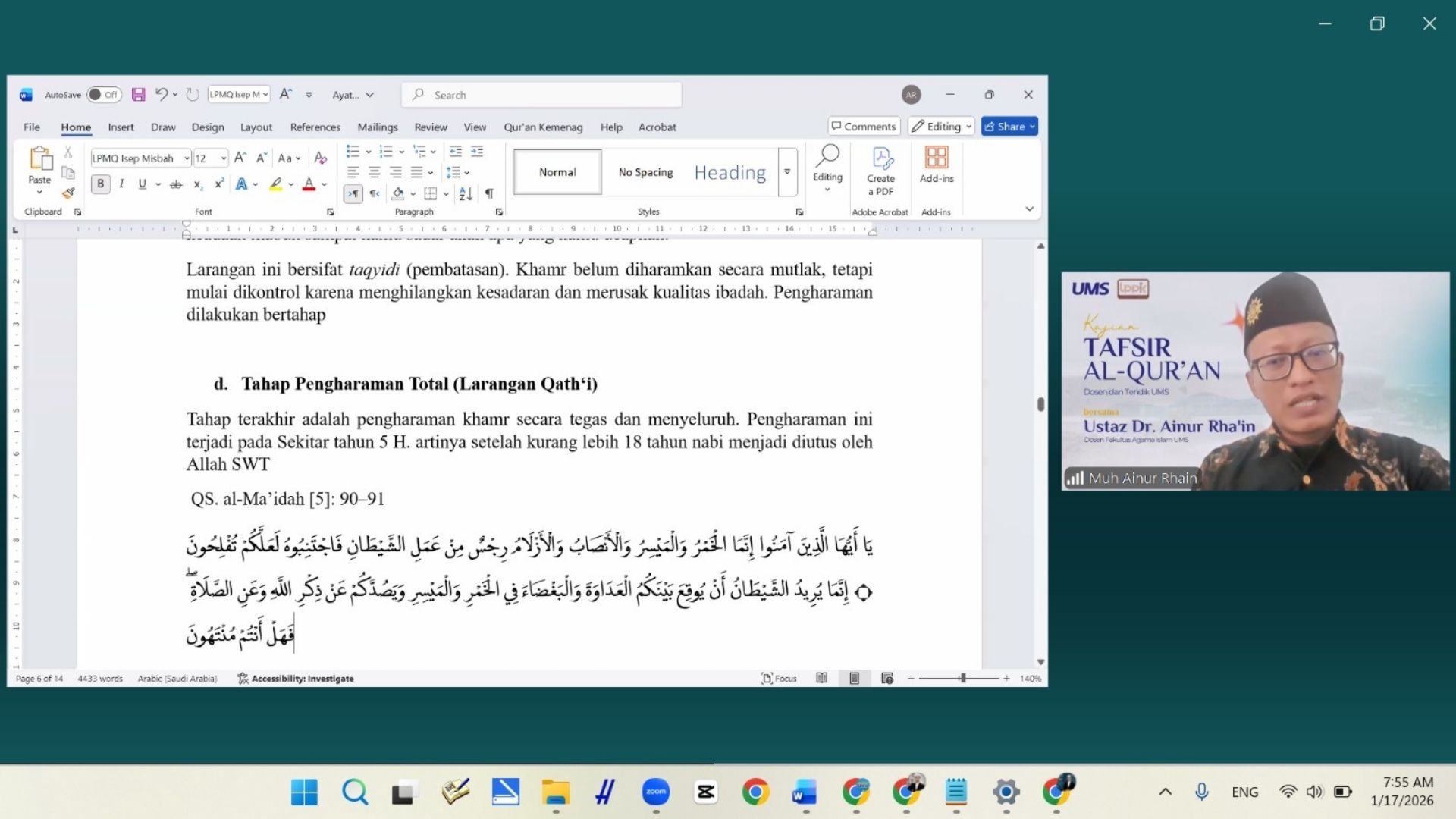Clear all formatting icon
Screen dimensions: 1456x819
[321, 158]
